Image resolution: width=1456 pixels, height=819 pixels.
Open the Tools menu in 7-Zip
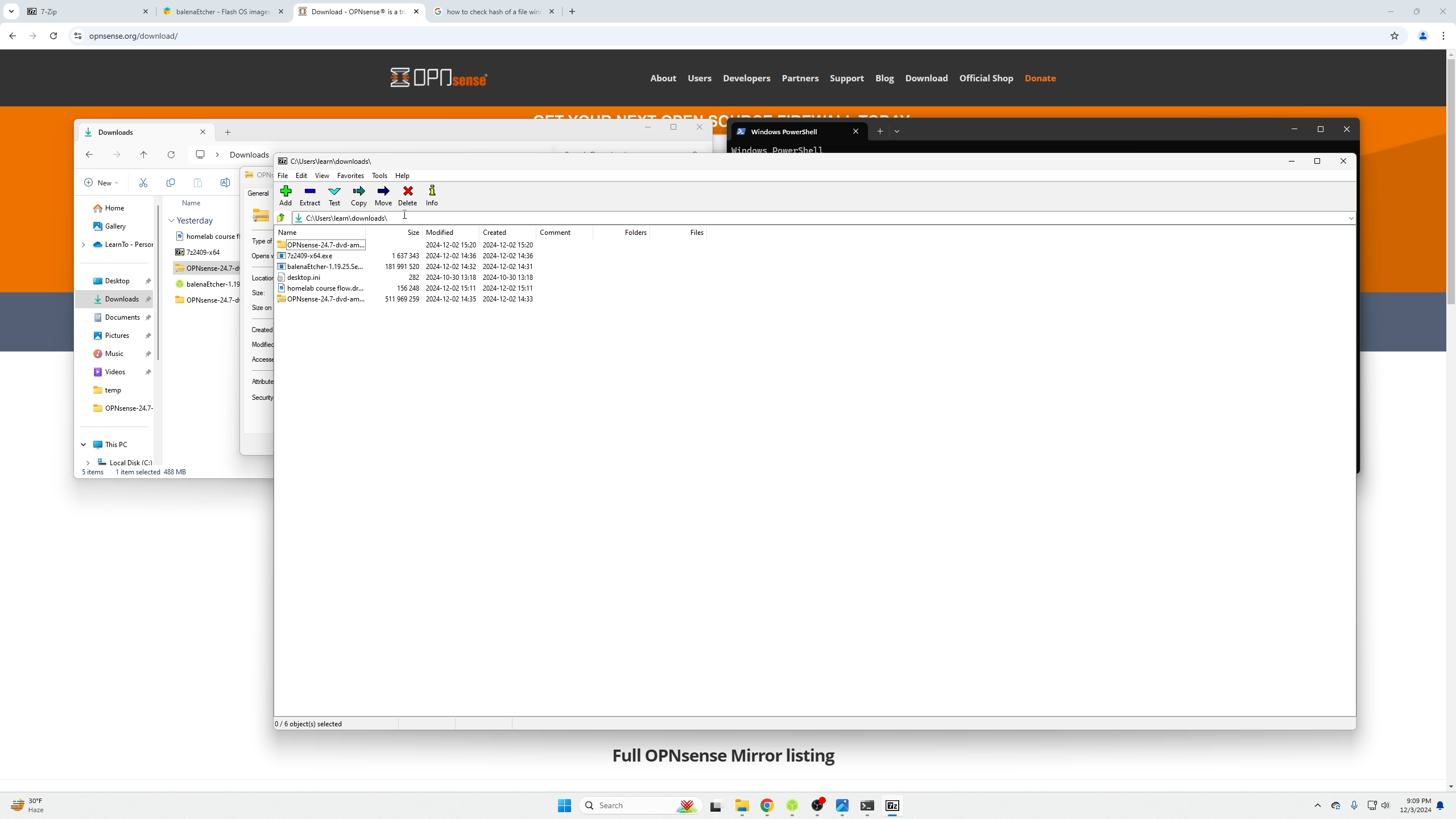pos(379,176)
